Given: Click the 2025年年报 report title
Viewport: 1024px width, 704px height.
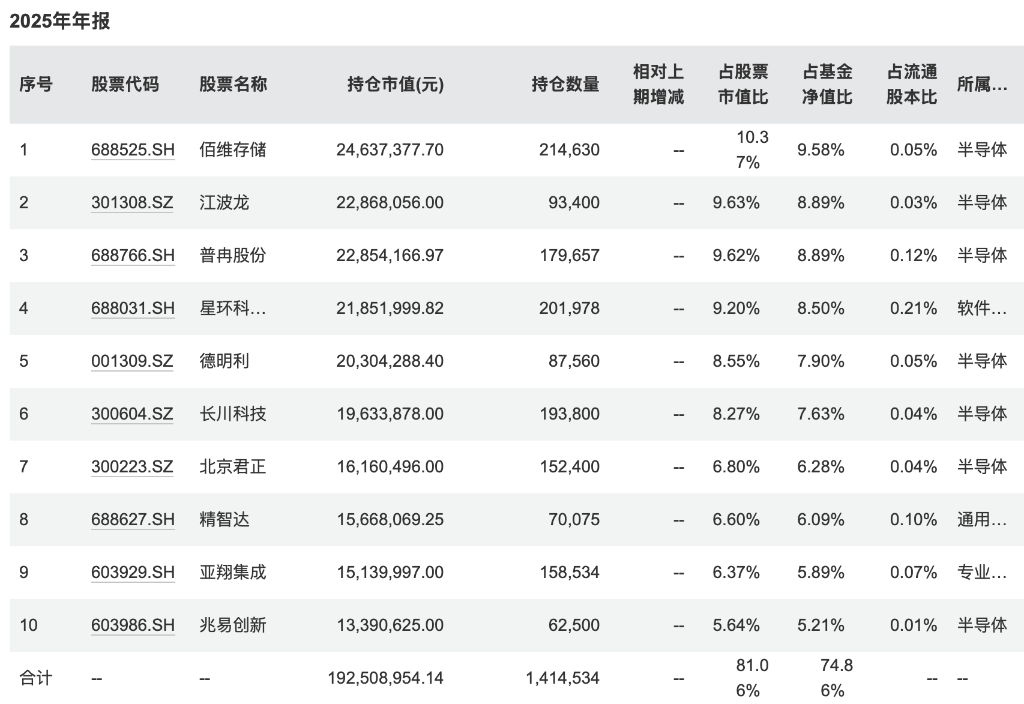Looking at the screenshot, I should [x=60, y=22].
